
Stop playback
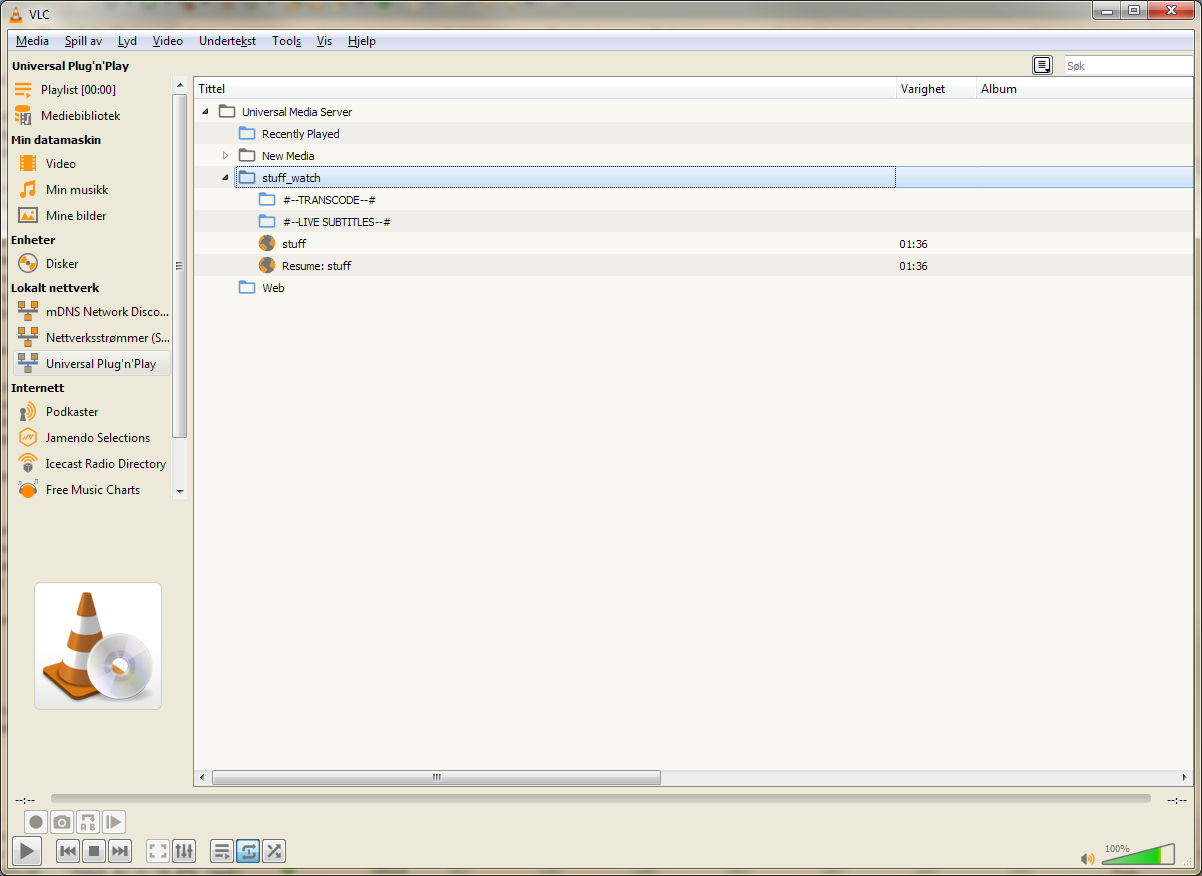click(x=94, y=852)
